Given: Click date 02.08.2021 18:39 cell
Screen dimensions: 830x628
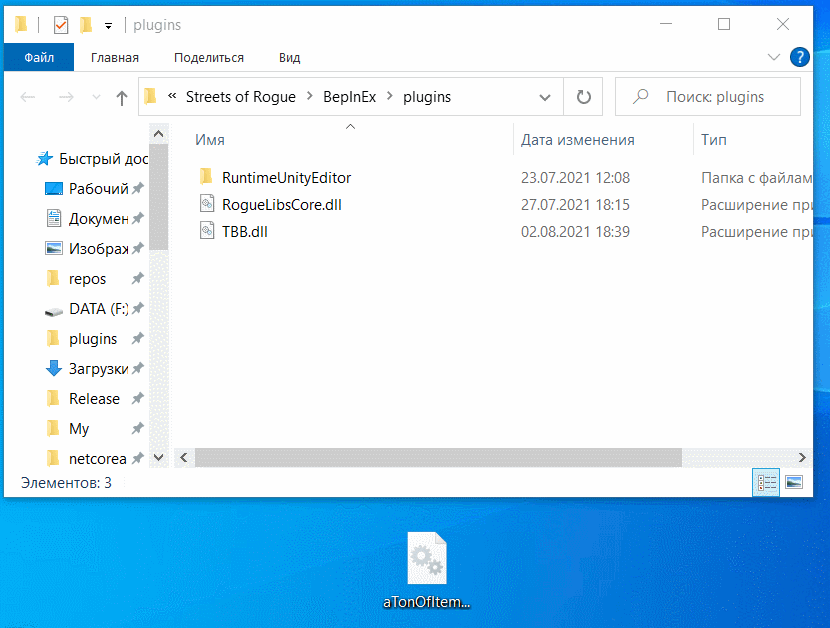Looking at the screenshot, I should click(x=575, y=232).
